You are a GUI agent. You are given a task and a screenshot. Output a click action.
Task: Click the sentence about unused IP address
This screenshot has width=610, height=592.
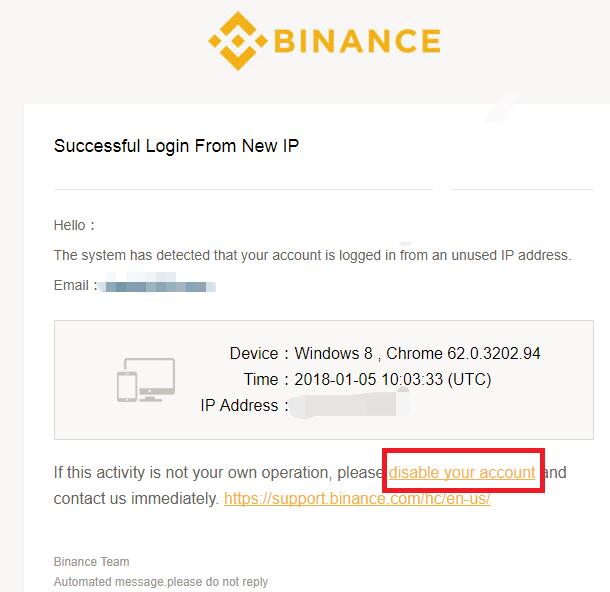click(312, 255)
